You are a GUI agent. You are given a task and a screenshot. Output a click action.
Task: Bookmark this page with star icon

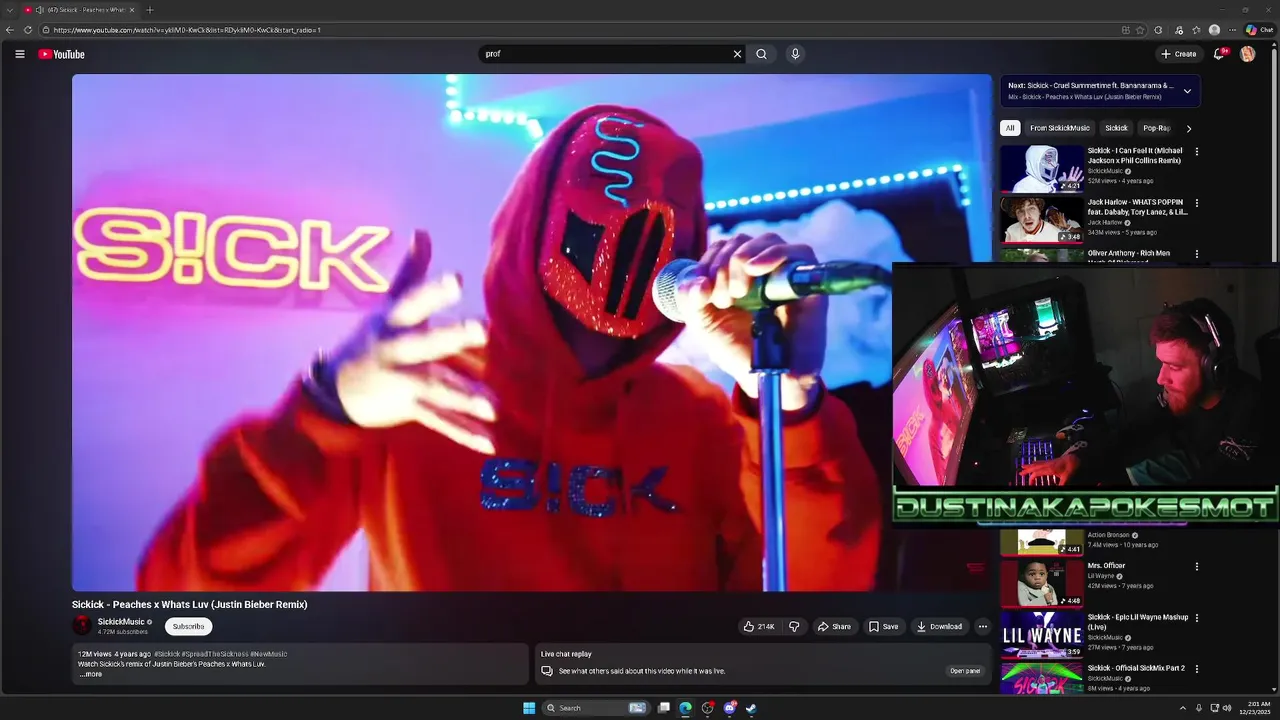click(1140, 30)
